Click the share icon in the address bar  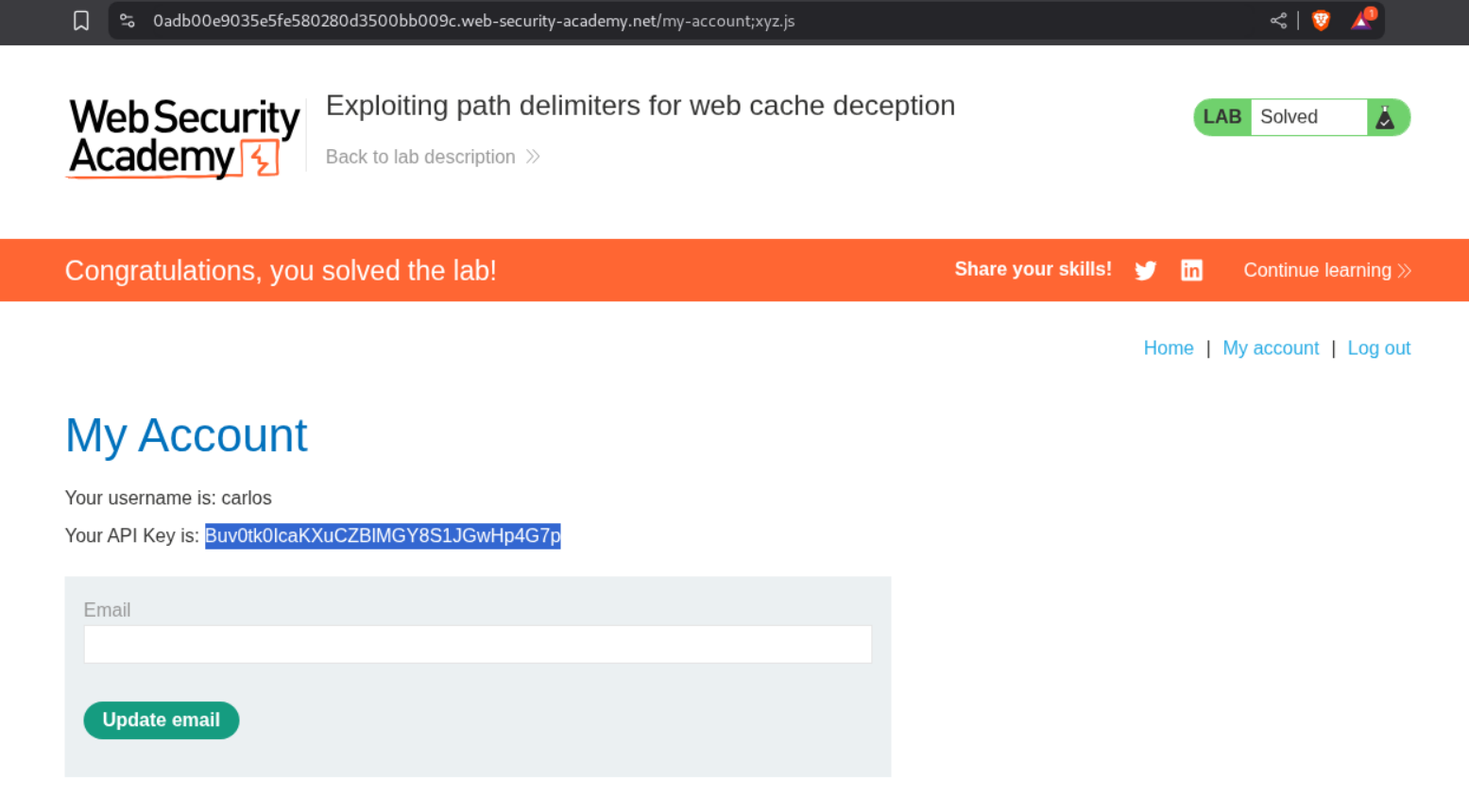tap(1278, 21)
